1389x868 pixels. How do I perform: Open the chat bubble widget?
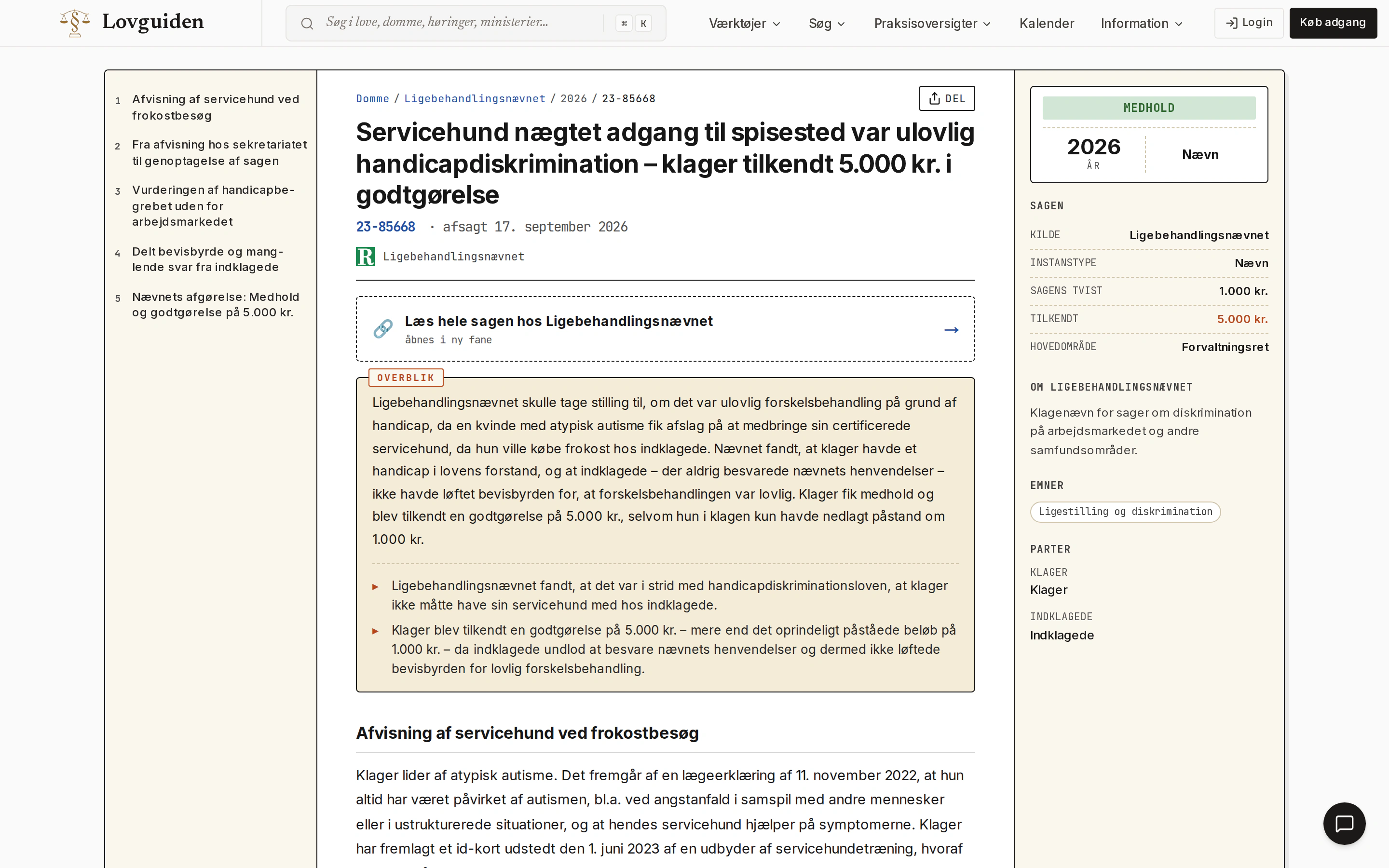[1344, 823]
